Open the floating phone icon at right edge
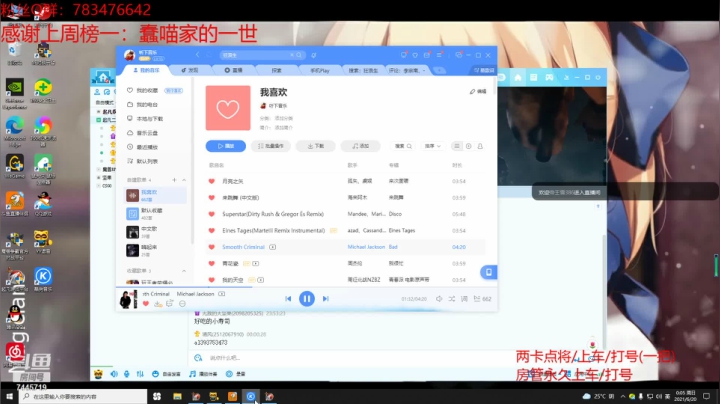 coord(489,272)
